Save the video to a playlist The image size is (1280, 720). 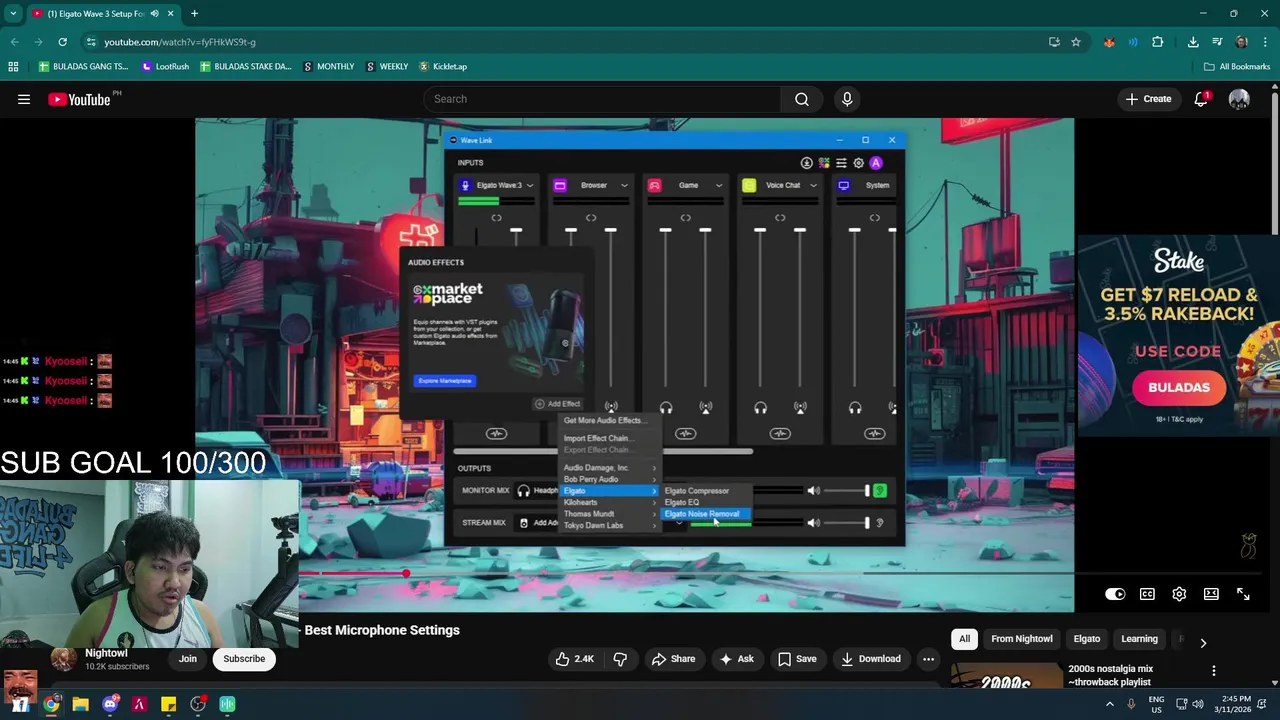click(797, 659)
